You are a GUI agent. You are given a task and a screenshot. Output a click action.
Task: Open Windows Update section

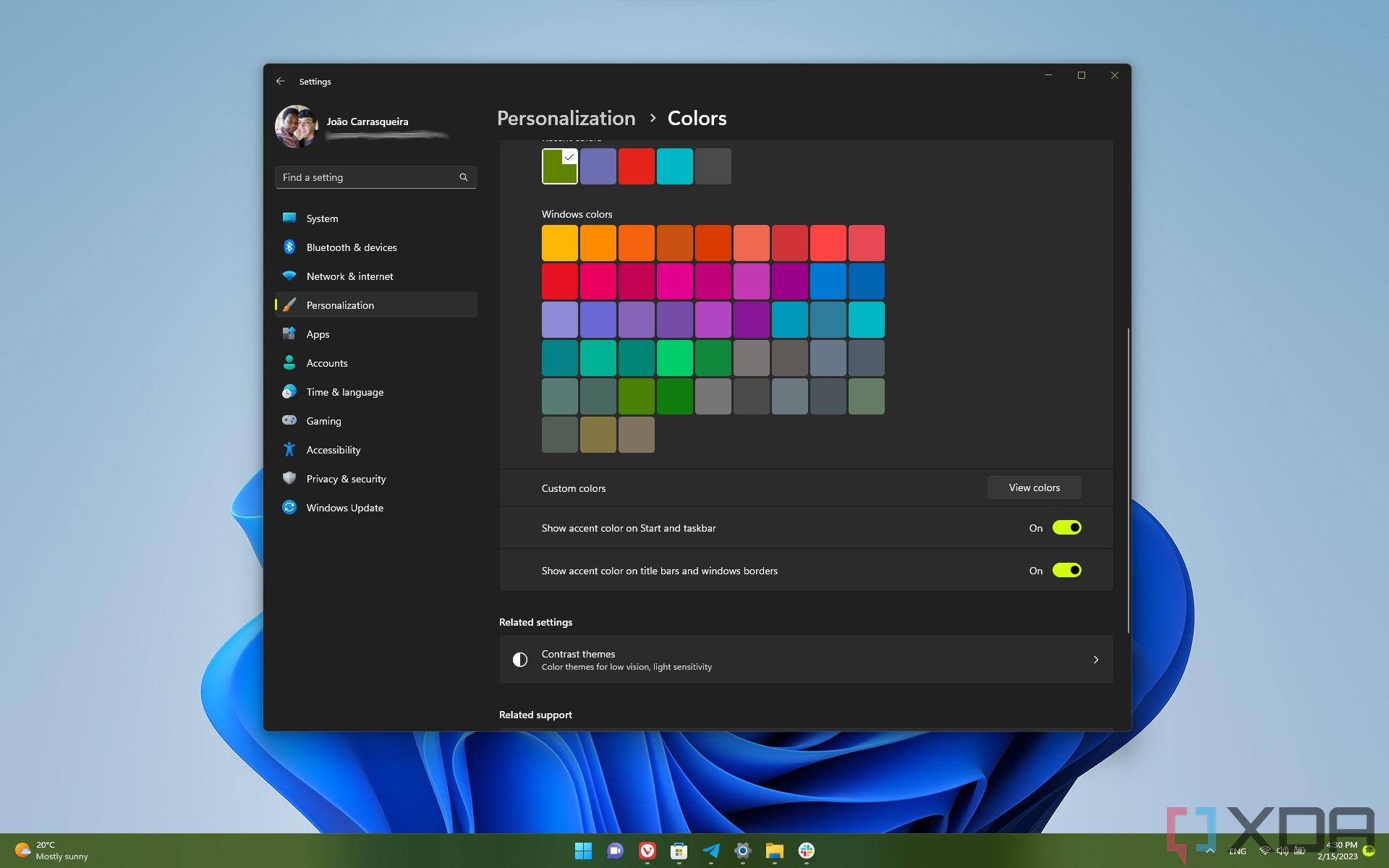(x=376, y=507)
